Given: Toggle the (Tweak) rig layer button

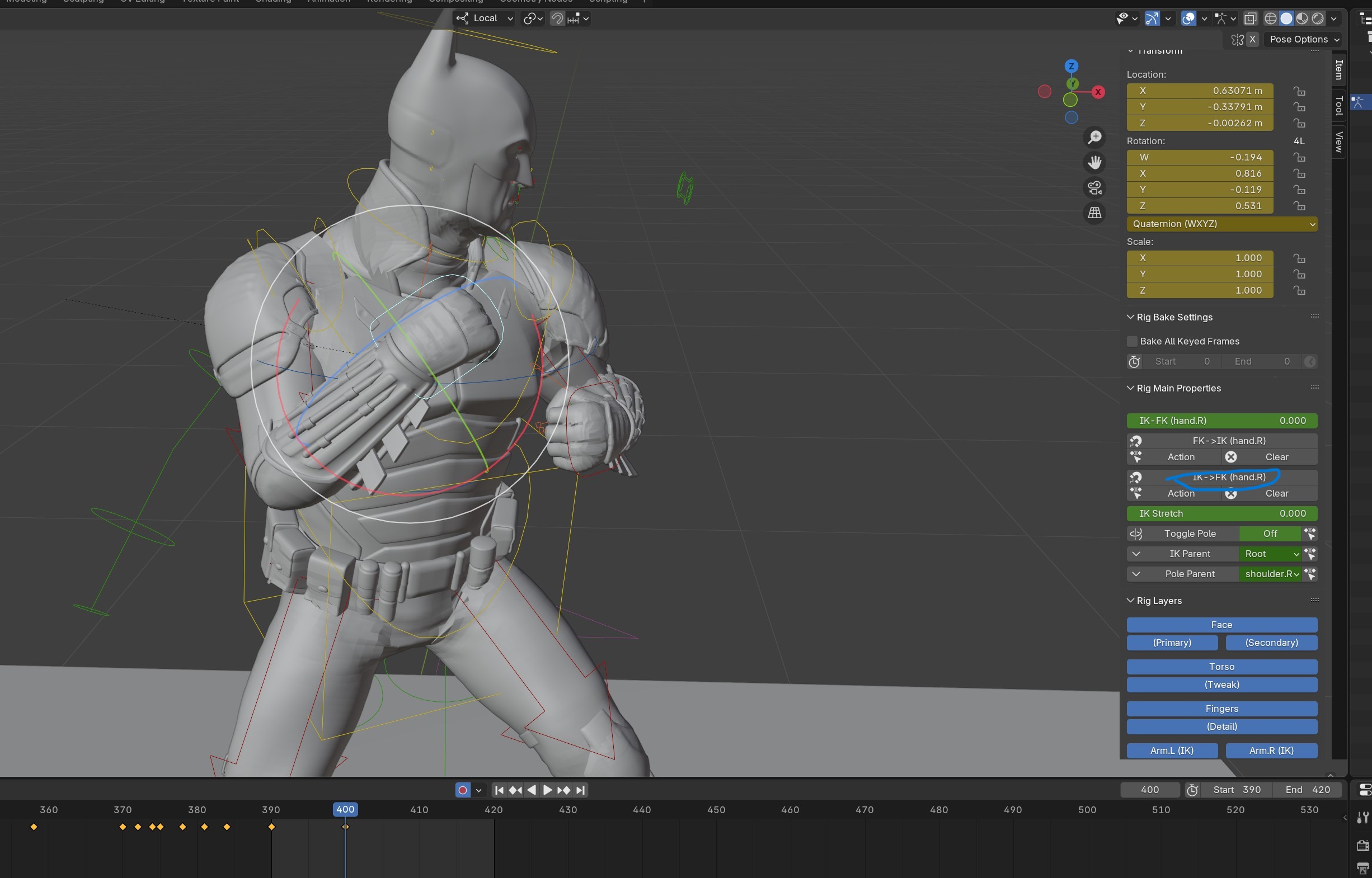Looking at the screenshot, I should 1221,685.
